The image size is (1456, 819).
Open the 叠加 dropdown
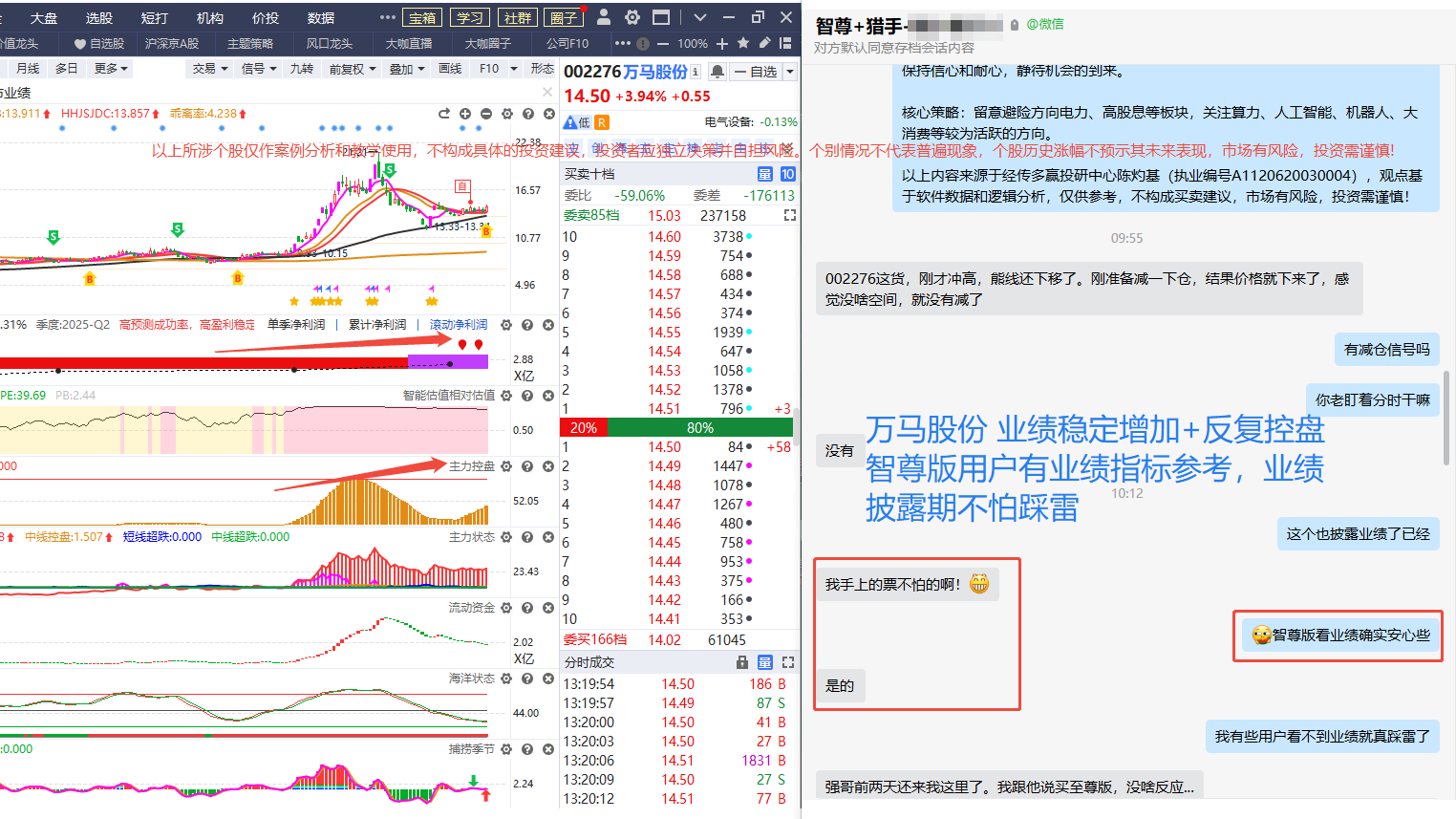click(407, 69)
